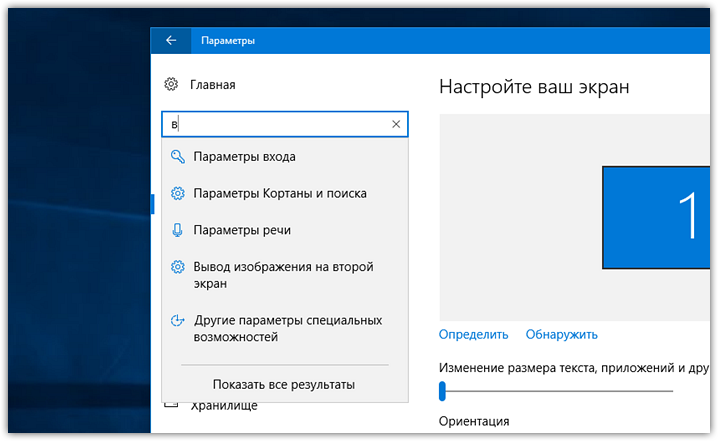Click gear icon beside Вывод изображения на второй экран
Screen dimensions: 718x441
[x=178, y=267]
